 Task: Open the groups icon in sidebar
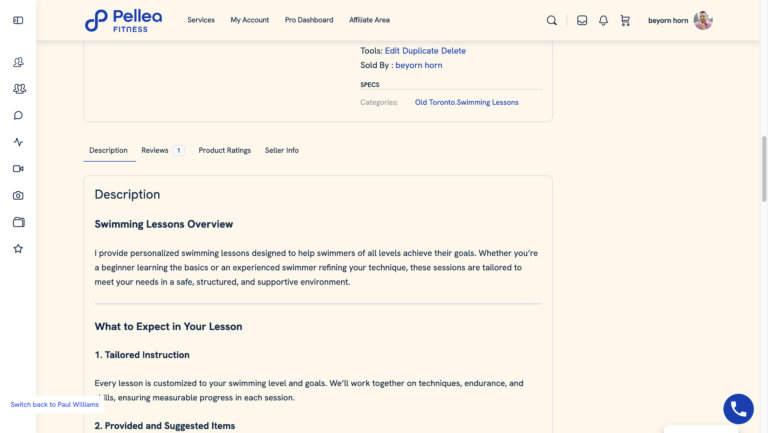(x=19, y=89)
